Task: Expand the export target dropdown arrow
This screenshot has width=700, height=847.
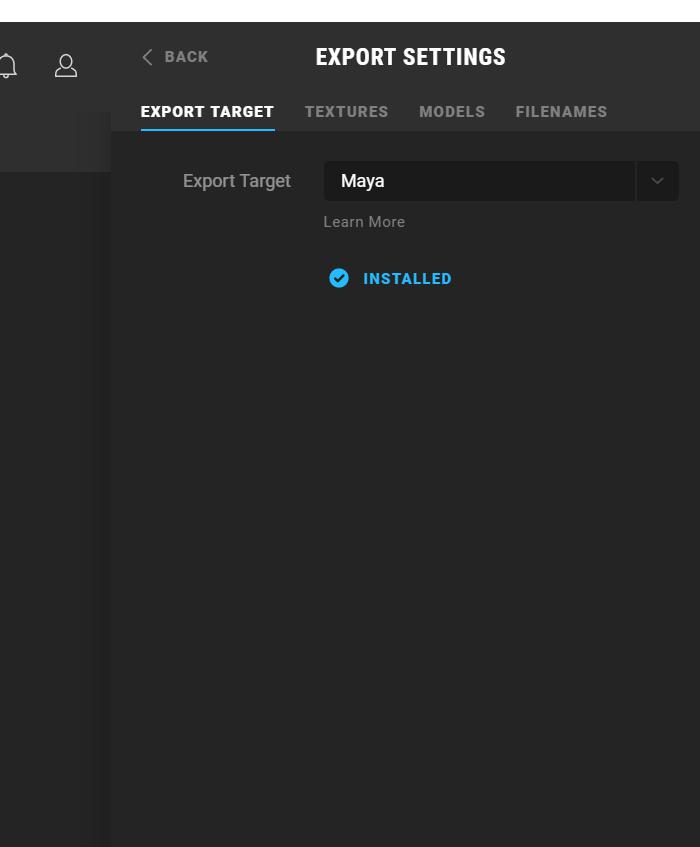Action: pyautogui.click(x=657, y=181)
